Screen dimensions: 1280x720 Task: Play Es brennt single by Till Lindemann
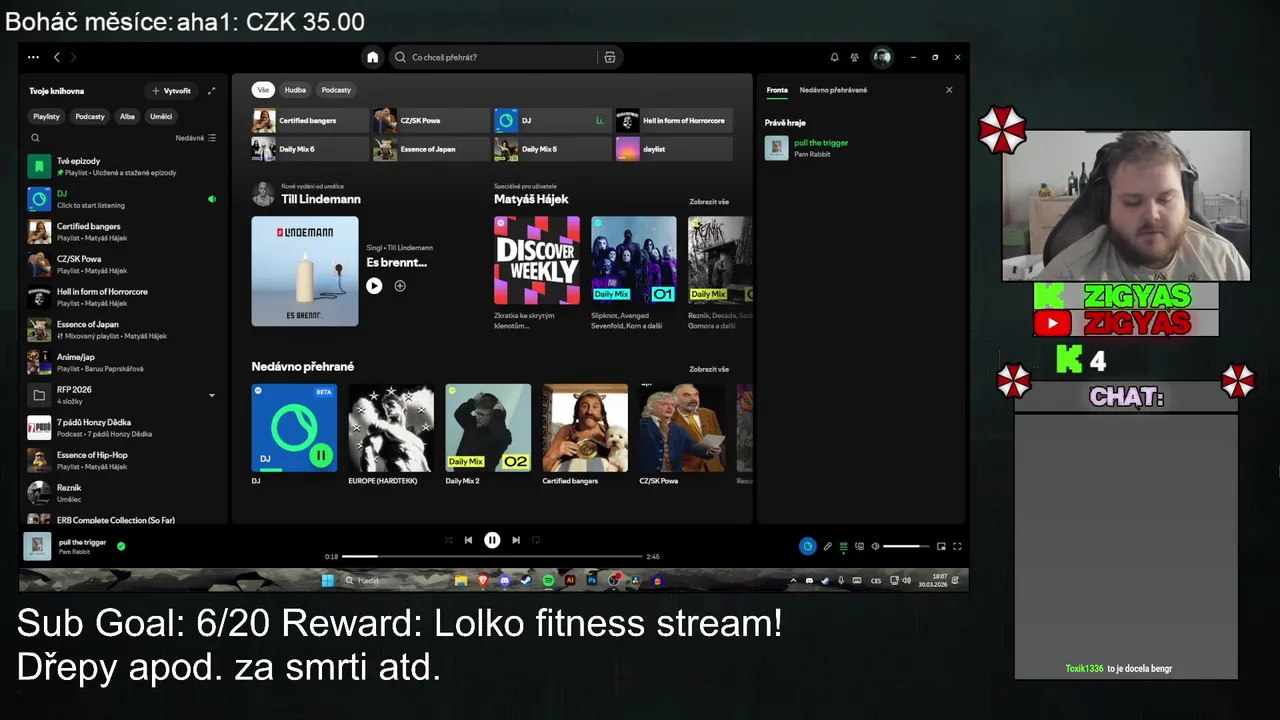pyautogui.click(x=374, y=286)
